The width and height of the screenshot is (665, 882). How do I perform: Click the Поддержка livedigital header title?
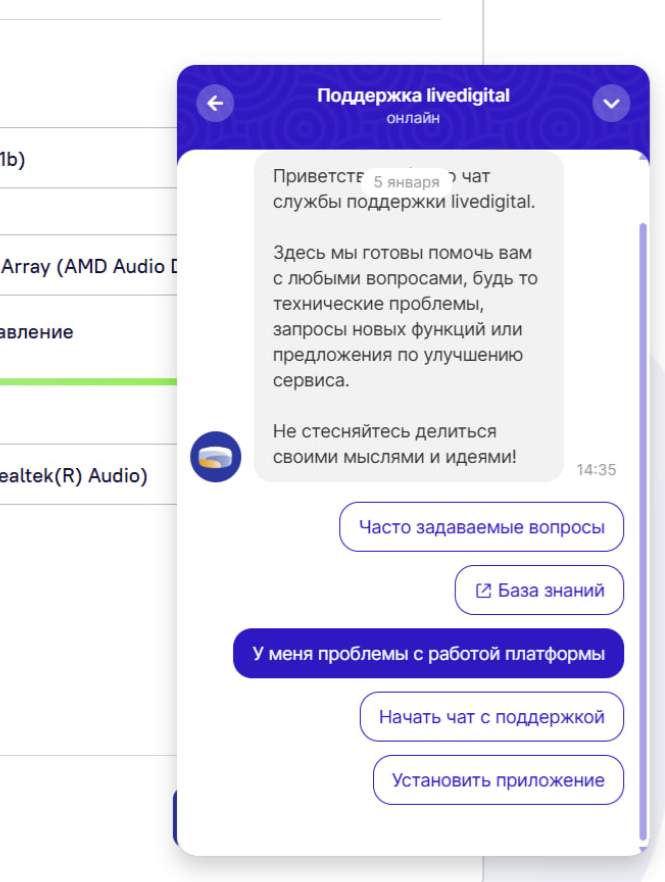(x=413, y=96)
